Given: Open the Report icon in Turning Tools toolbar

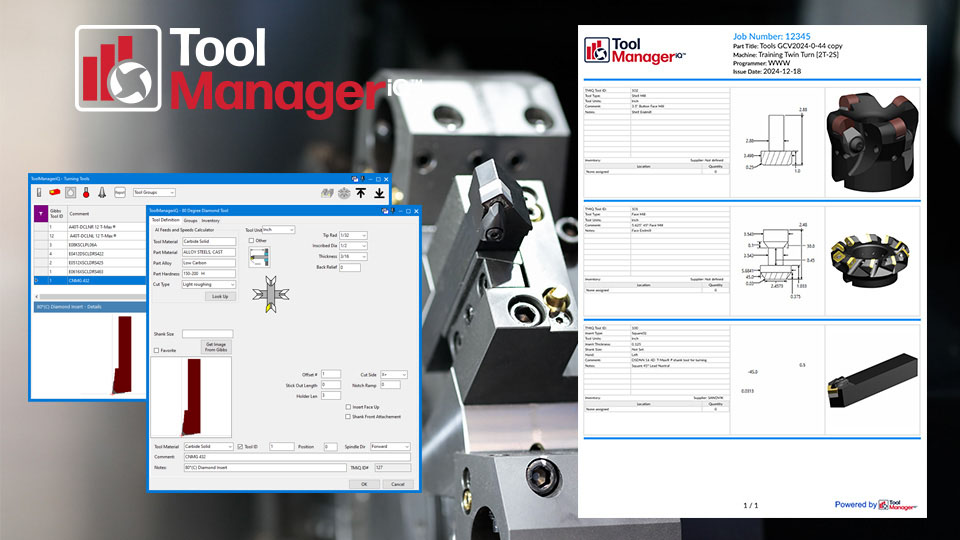Looking at the screenshot, I should [x=120, y=192].
